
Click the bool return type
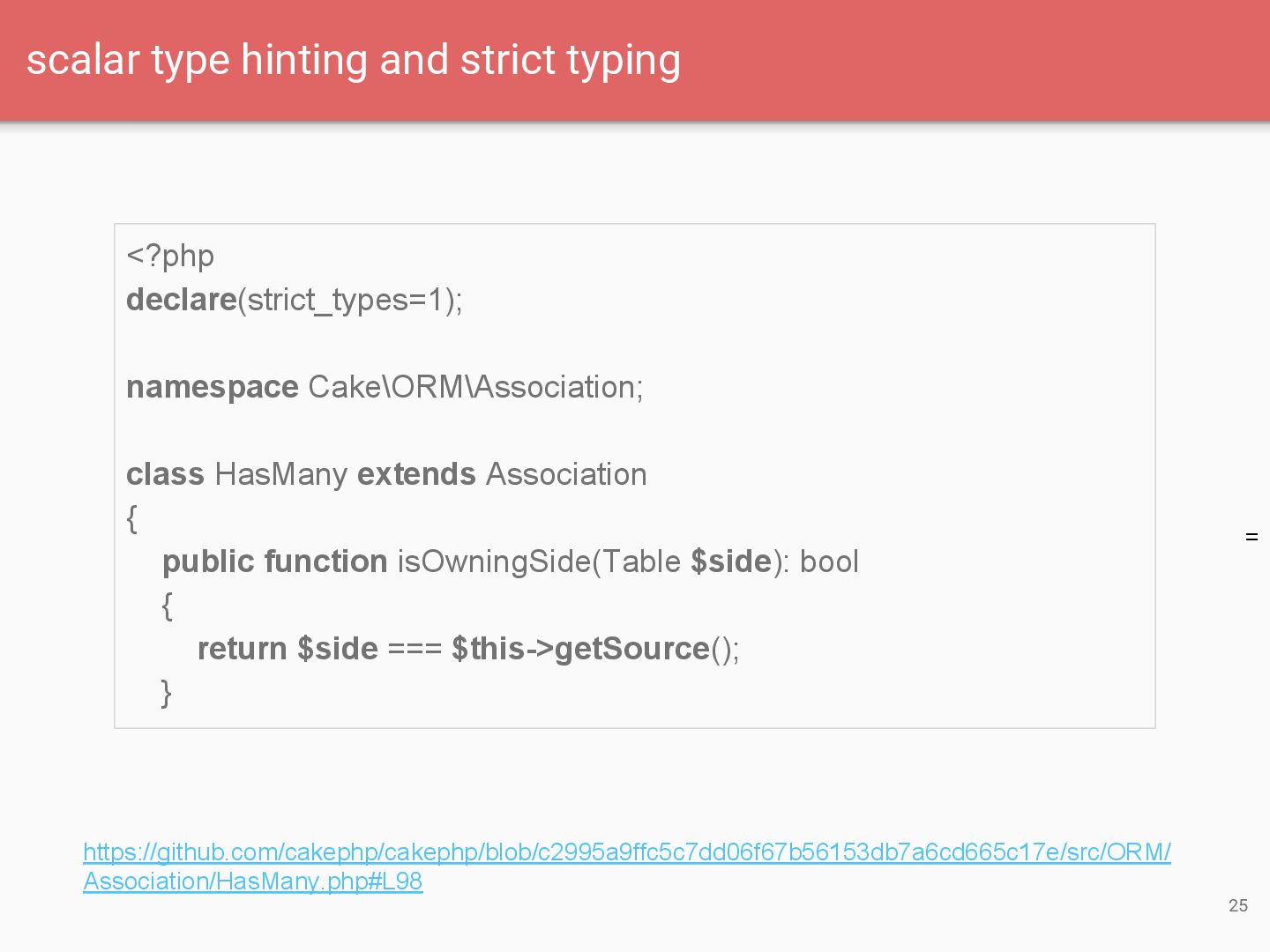pos(829,562)
